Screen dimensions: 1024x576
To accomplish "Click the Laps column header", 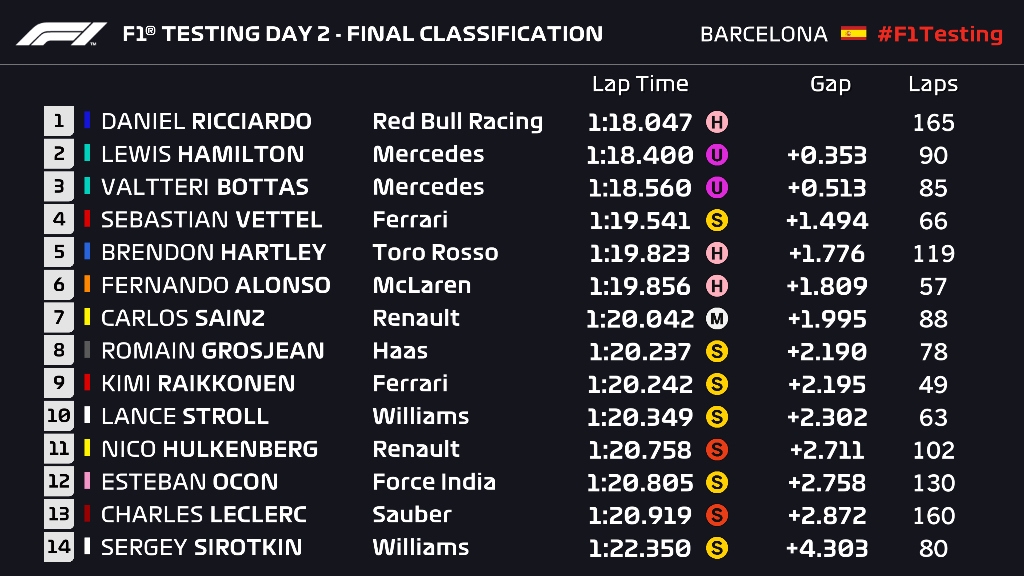I will 933,85.
